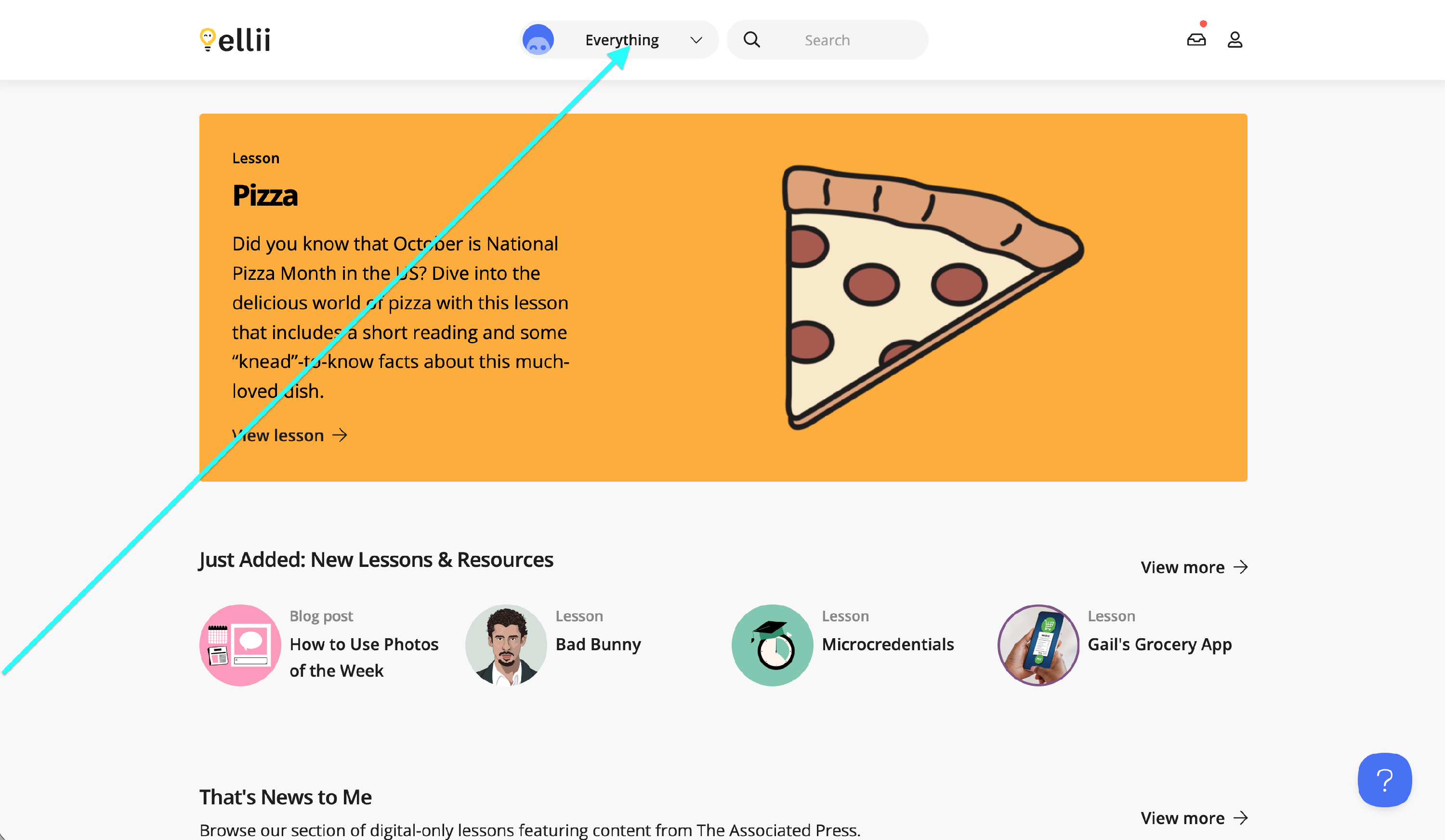The image size is (1445, 840).
Task: Click the magnifying glass search icon
Action: point(752,39)
